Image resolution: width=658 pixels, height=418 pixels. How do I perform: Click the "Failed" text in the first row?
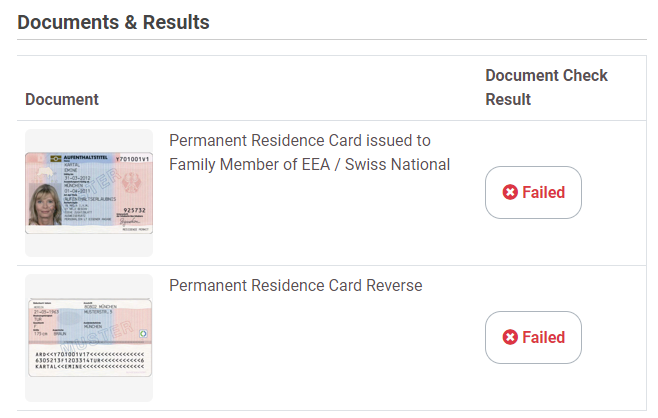[x=544, y=193]
